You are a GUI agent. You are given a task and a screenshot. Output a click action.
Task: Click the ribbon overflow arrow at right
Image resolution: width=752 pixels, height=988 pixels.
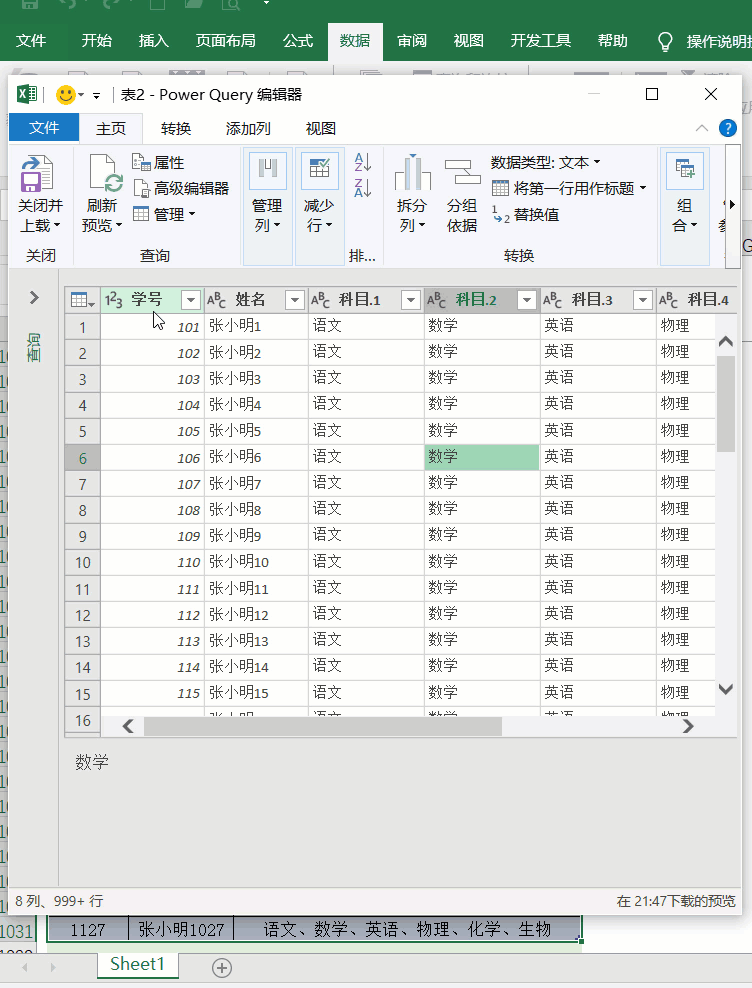click(732, 204)
